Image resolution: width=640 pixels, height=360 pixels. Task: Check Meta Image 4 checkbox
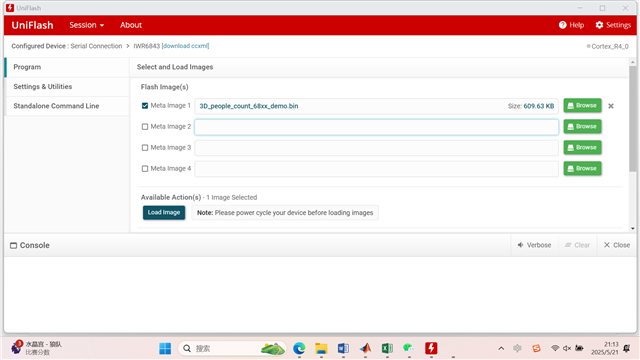pos(145,169)
